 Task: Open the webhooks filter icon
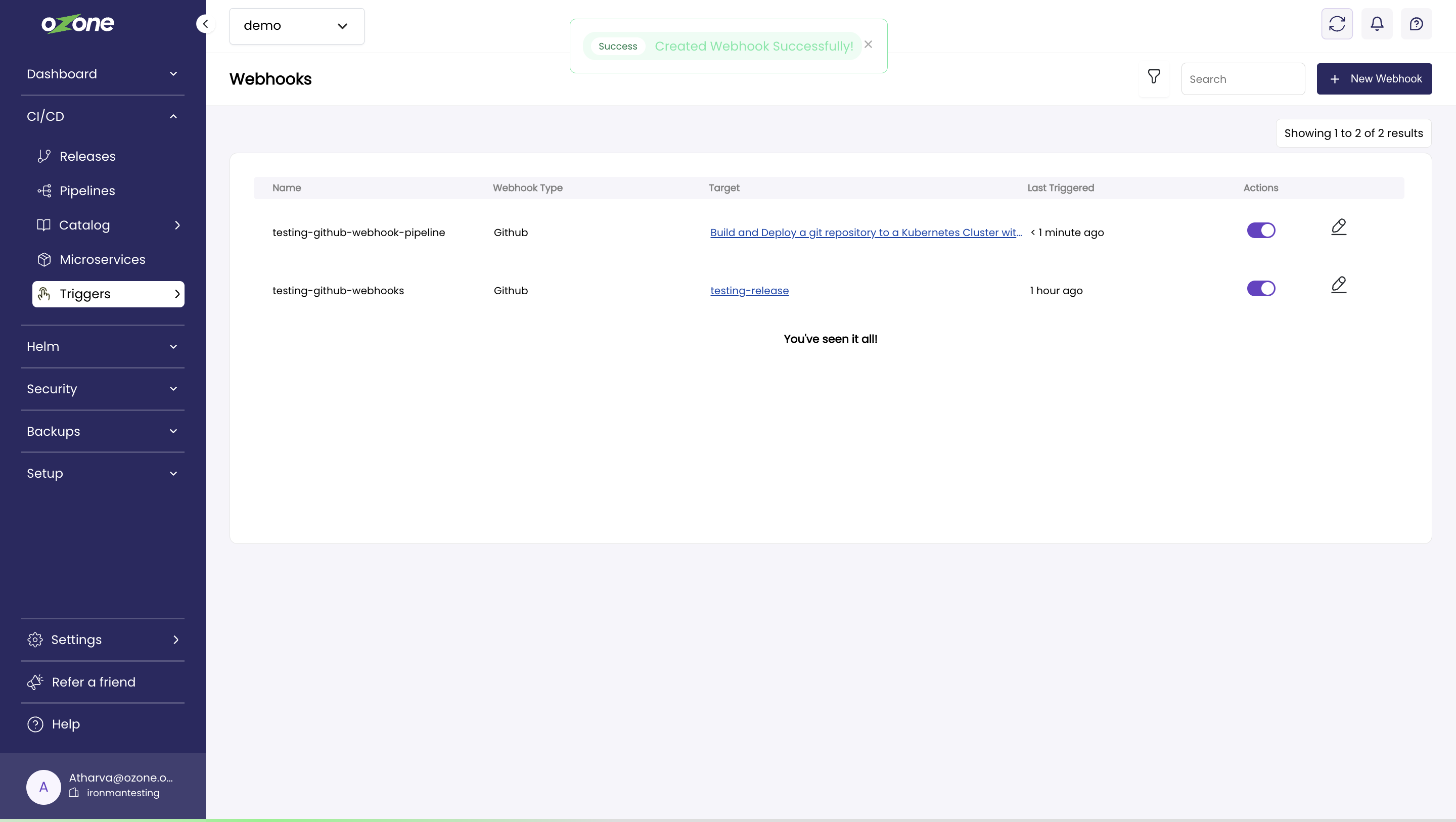(1154, 76)
